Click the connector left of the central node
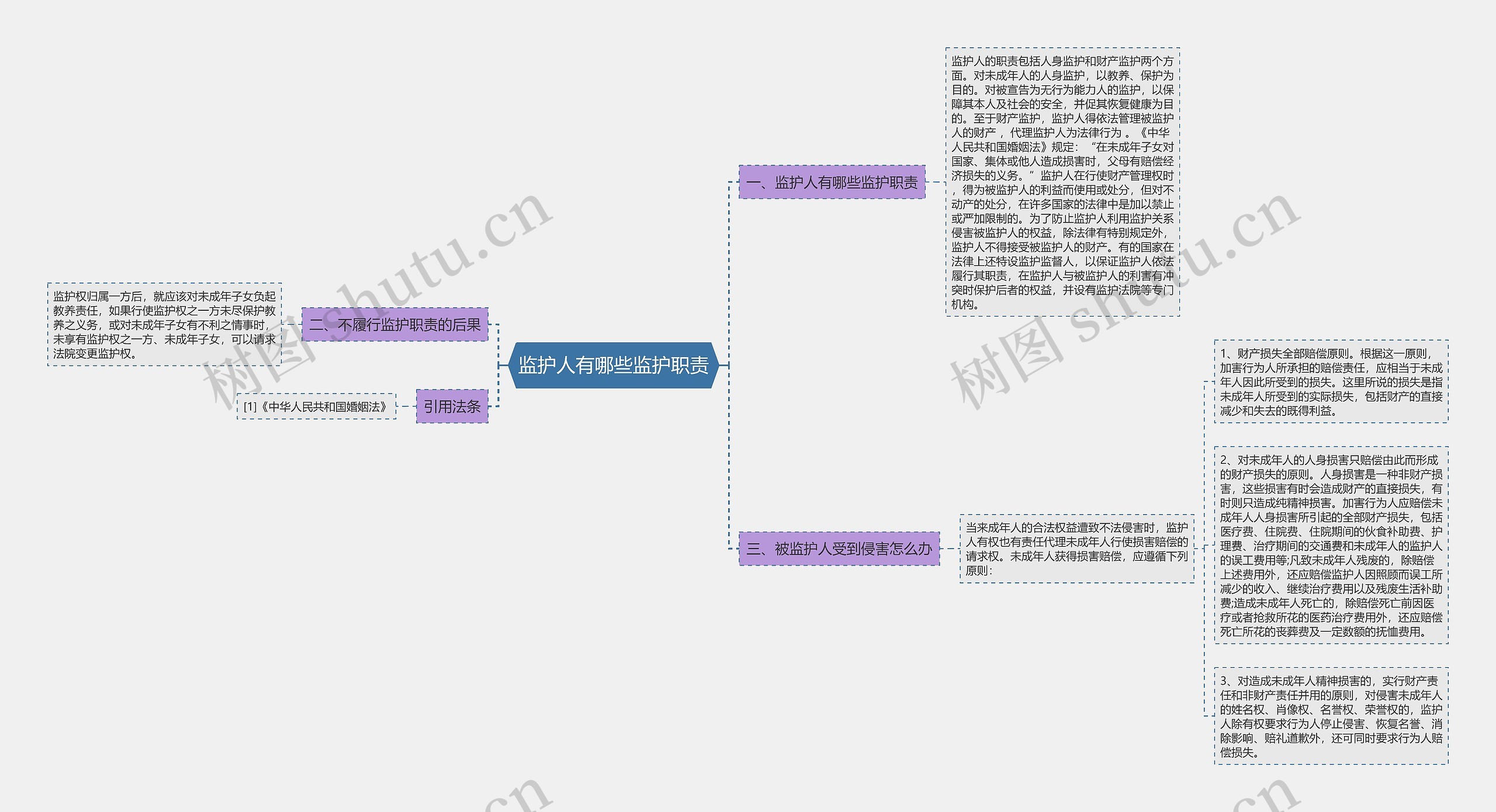The height and width of the screenshot is (812, 1496). pos(503,365)
